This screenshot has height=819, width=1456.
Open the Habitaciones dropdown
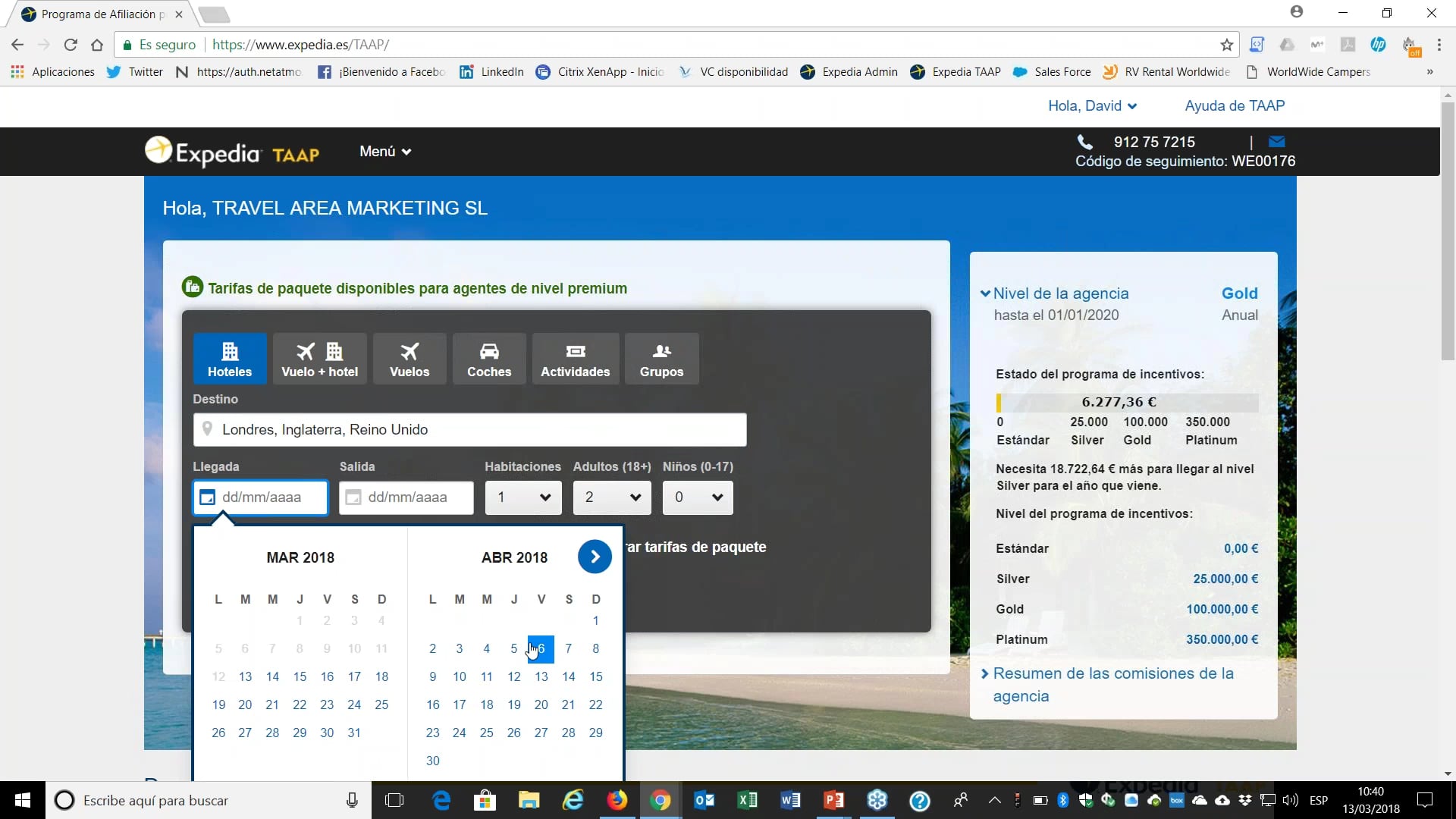tap(522, 497)
